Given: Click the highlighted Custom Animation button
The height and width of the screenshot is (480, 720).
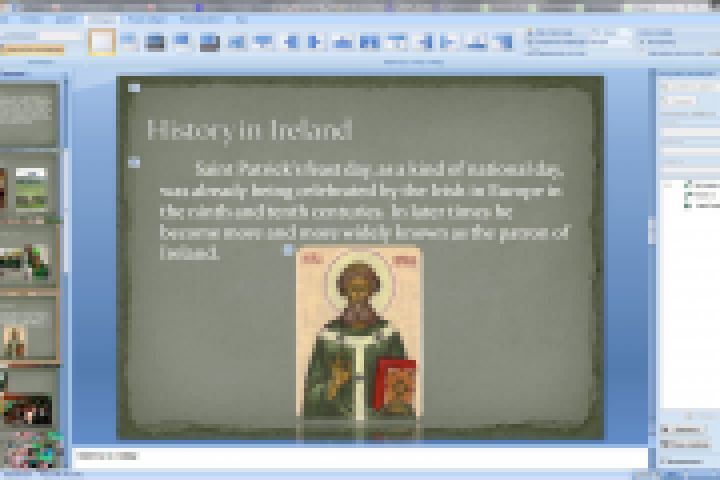Looking at the screenshot, I should 33,49.
